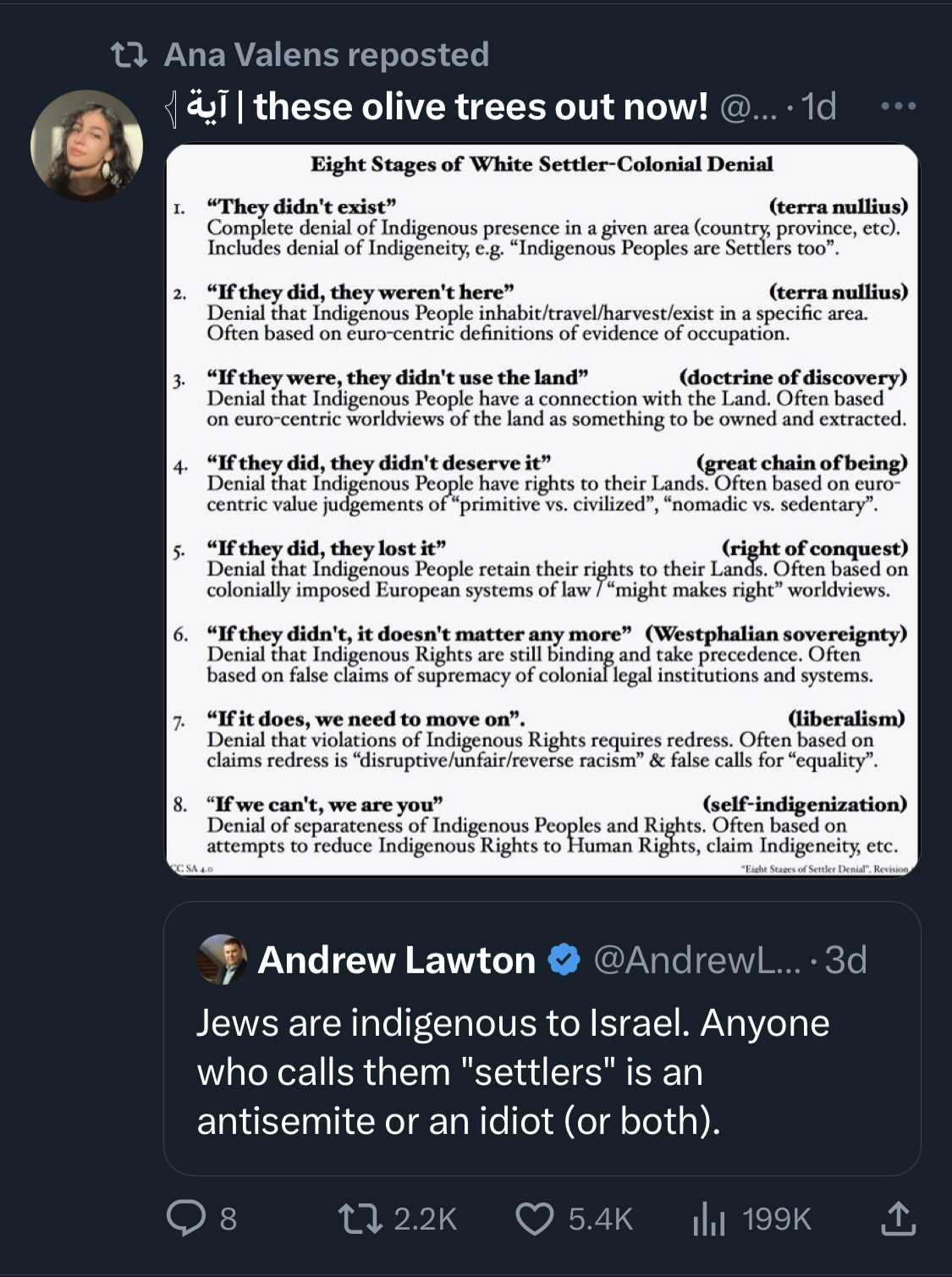Image resolution: width=952 pixels, height=1277 pixels.
Task: Click the 3d timestamp on quoted post
Action: pos(845,960)
